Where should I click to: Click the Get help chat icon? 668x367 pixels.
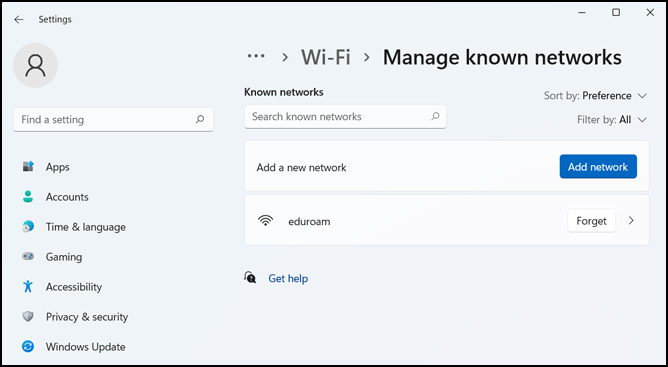point(250,277)
